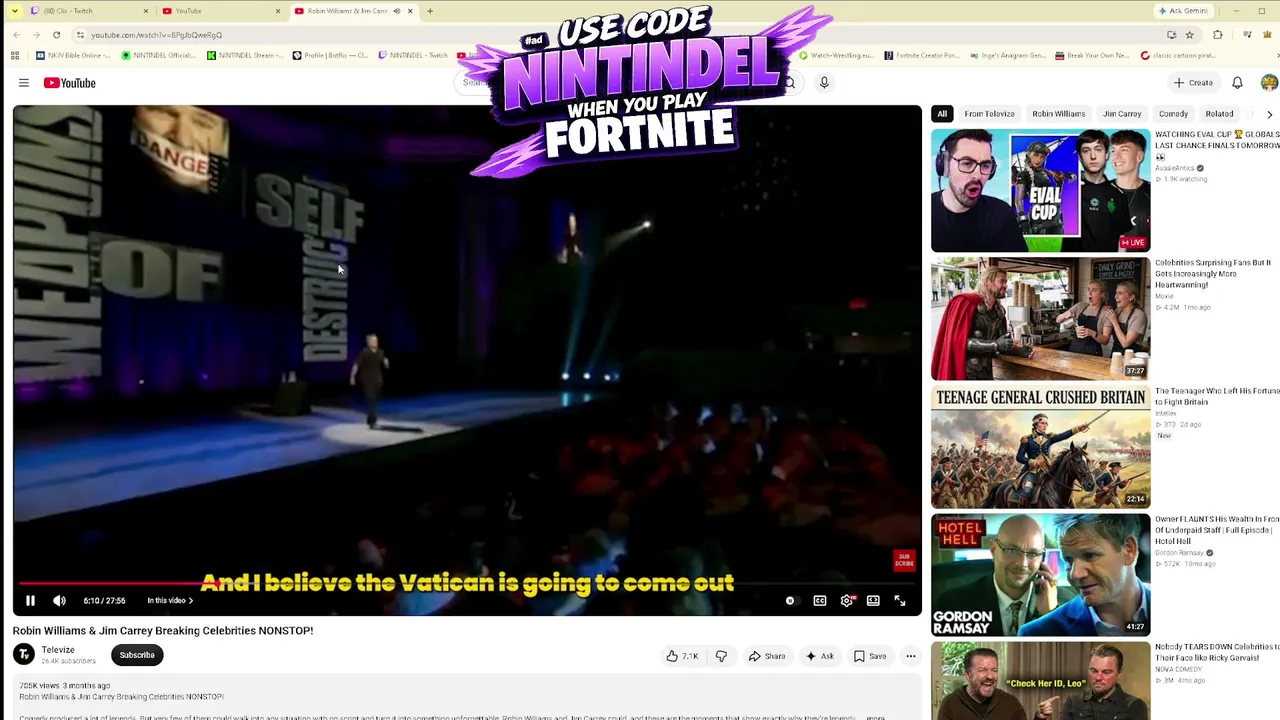Select the 'Related' filter chip
1280x720 pixels.
pos(1219,114)
